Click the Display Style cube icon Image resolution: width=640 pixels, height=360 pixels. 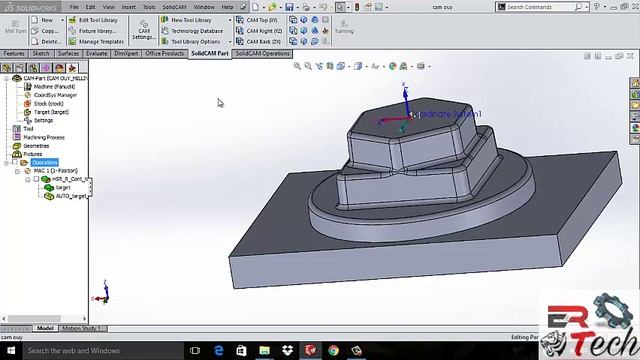[358, 66]
